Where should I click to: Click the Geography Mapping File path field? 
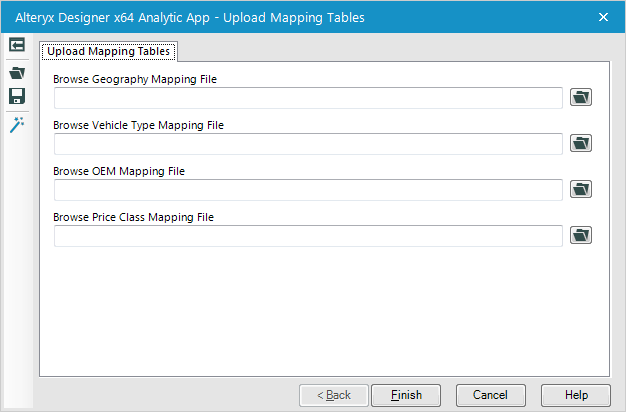pyautogui.click(x=308, y=97)
